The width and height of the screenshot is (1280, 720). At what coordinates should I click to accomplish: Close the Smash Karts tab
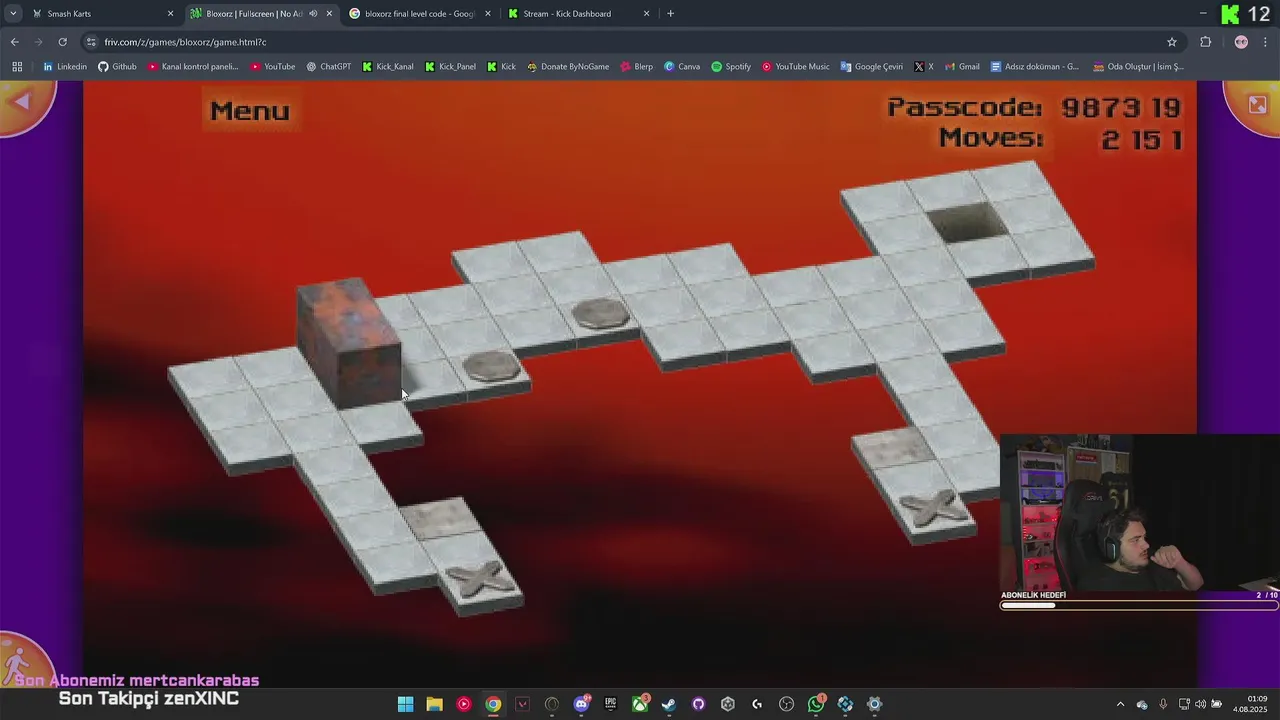pyautogui.click(x=170, y=14)
